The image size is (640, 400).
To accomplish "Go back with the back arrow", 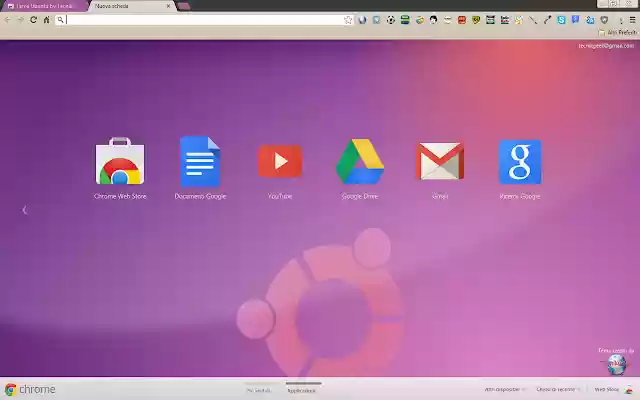I will [x=7, y=20].
